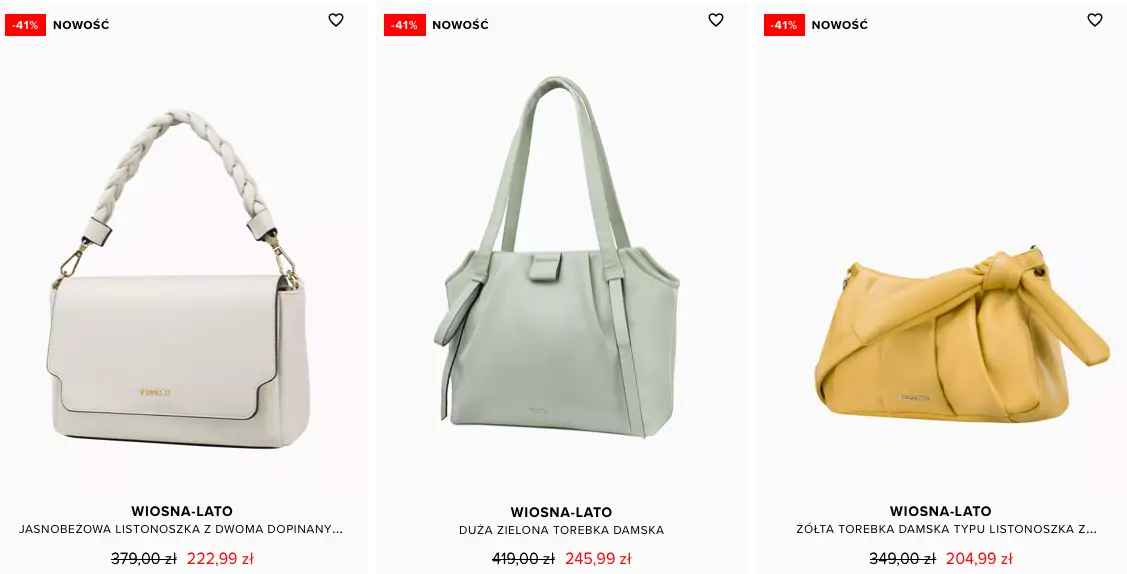
Task: Open JASNOBEŻOWA LISTONOSZKA Z DWOMA DOPINANY... title
Action: point(181,529)
